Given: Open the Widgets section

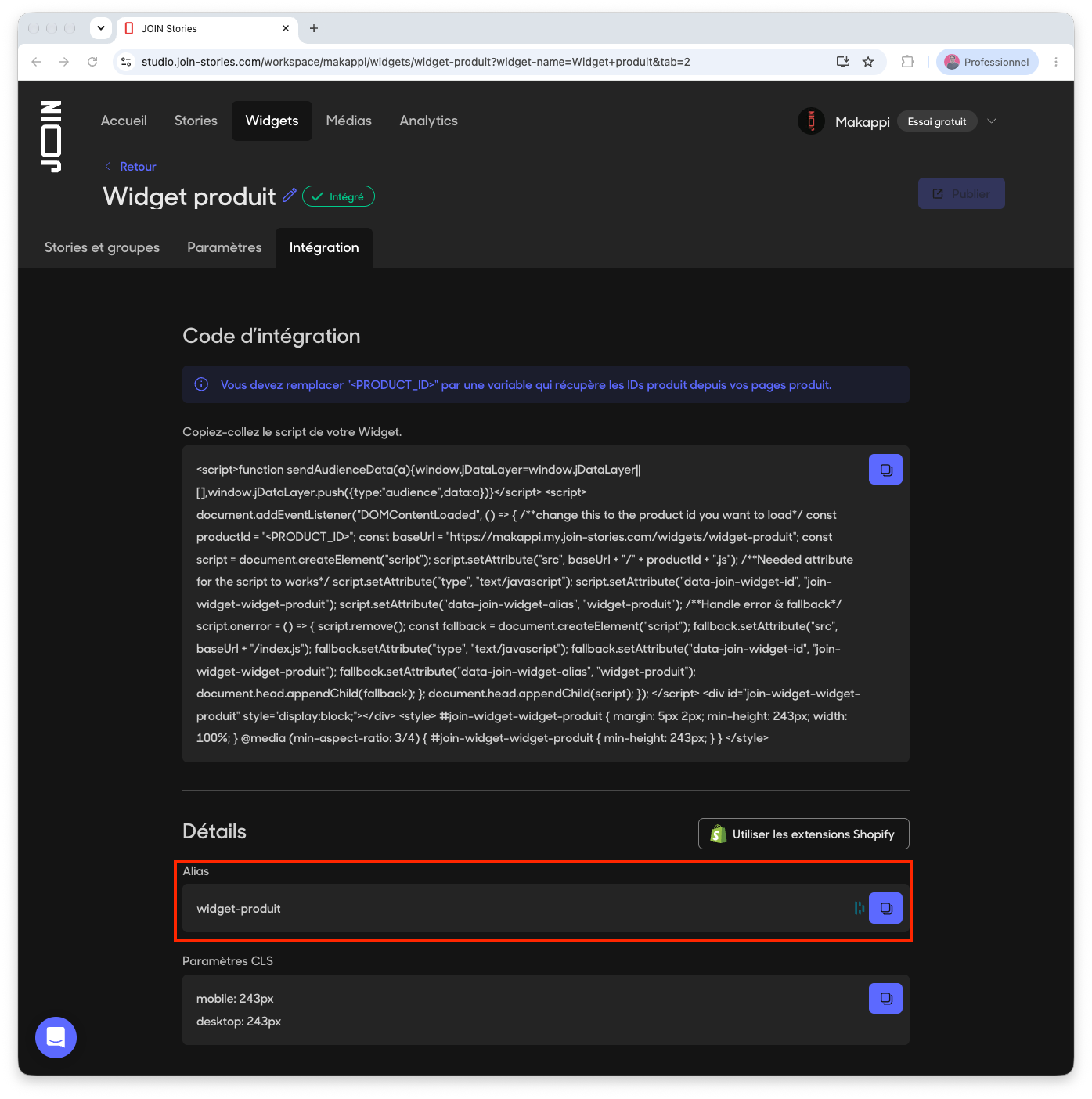Looking at the screenshot, I should pyautogui.click(x=272, y=121).
